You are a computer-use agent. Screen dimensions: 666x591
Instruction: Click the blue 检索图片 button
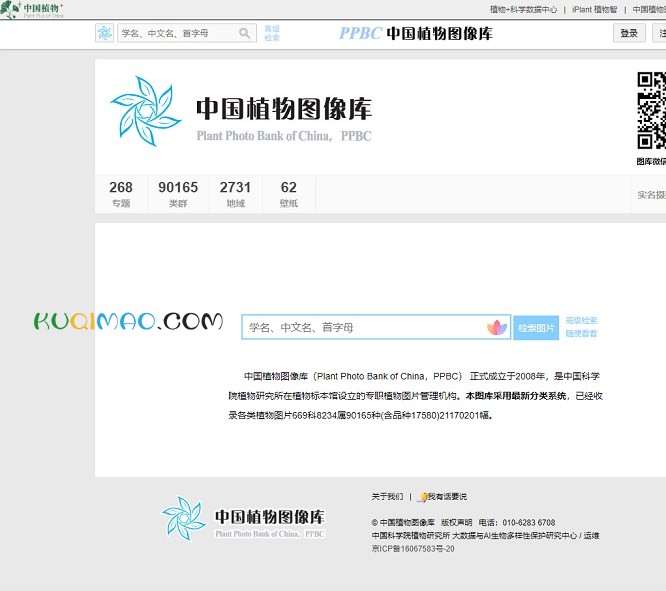536,328
